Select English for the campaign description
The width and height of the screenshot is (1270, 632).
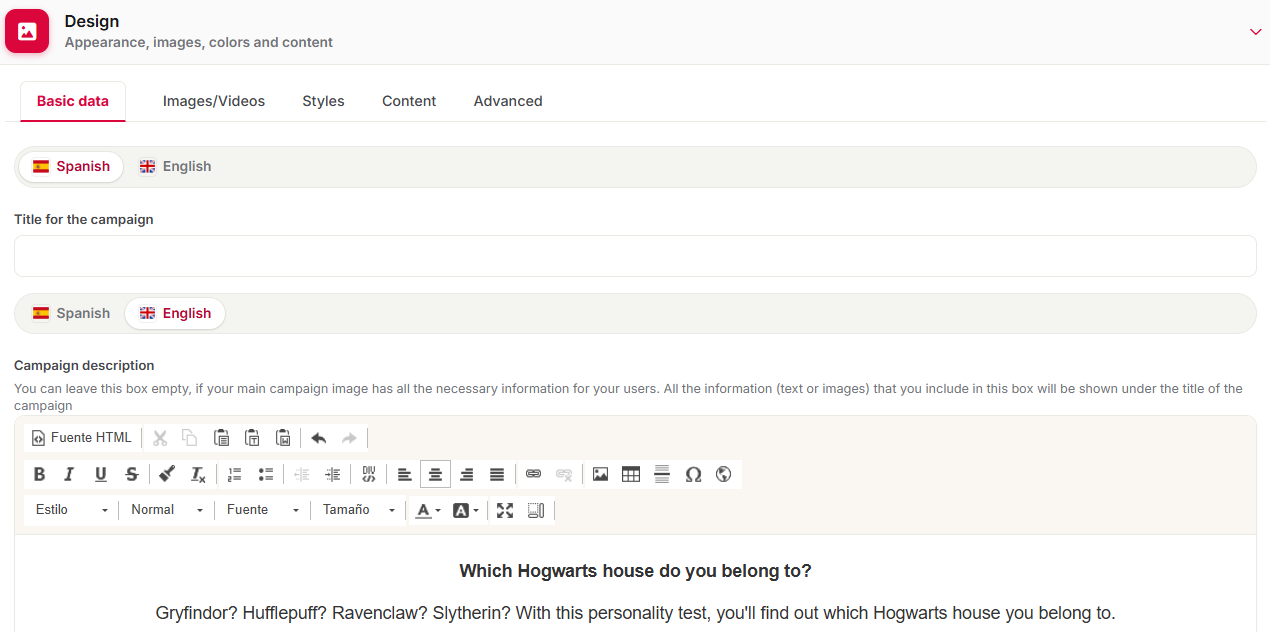[x=175, y=313]
